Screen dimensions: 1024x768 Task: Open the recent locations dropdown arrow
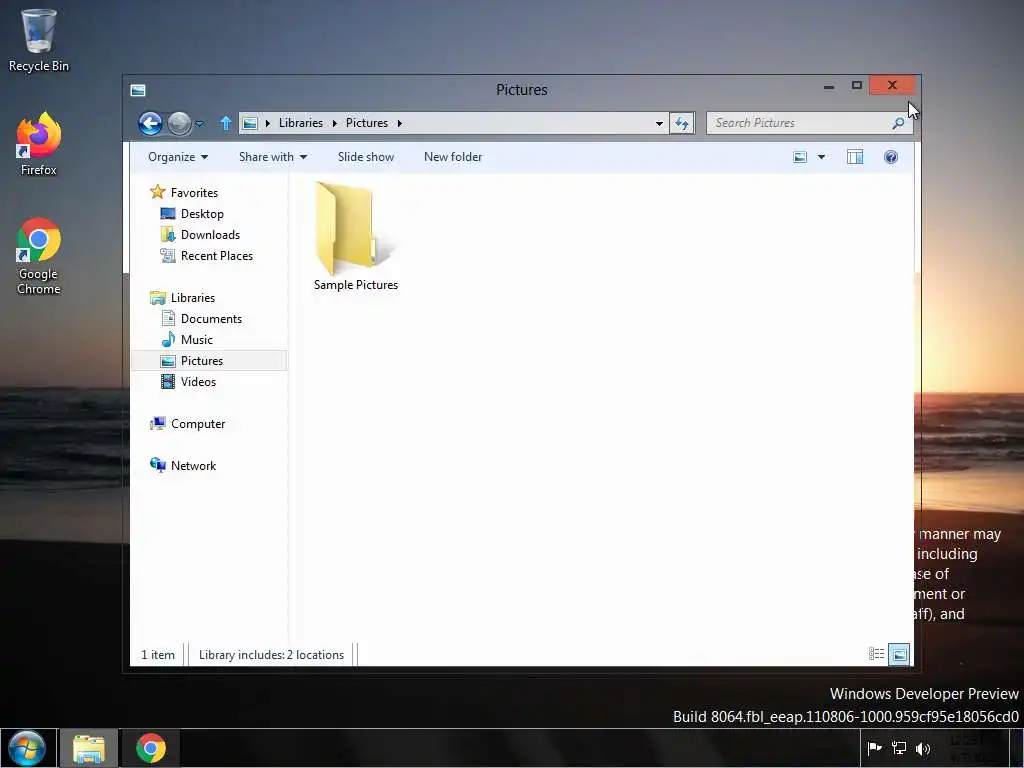click(x=200, y=123)
